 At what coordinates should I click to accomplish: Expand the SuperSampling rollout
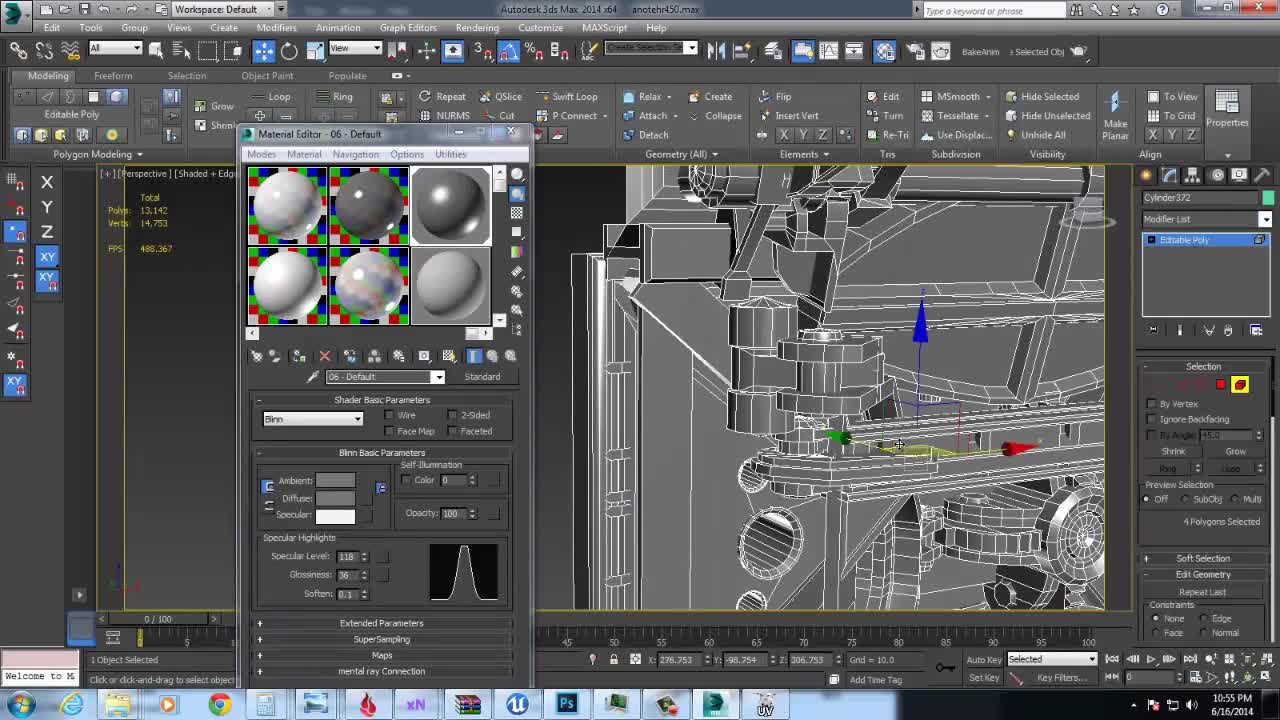point(382,639)
